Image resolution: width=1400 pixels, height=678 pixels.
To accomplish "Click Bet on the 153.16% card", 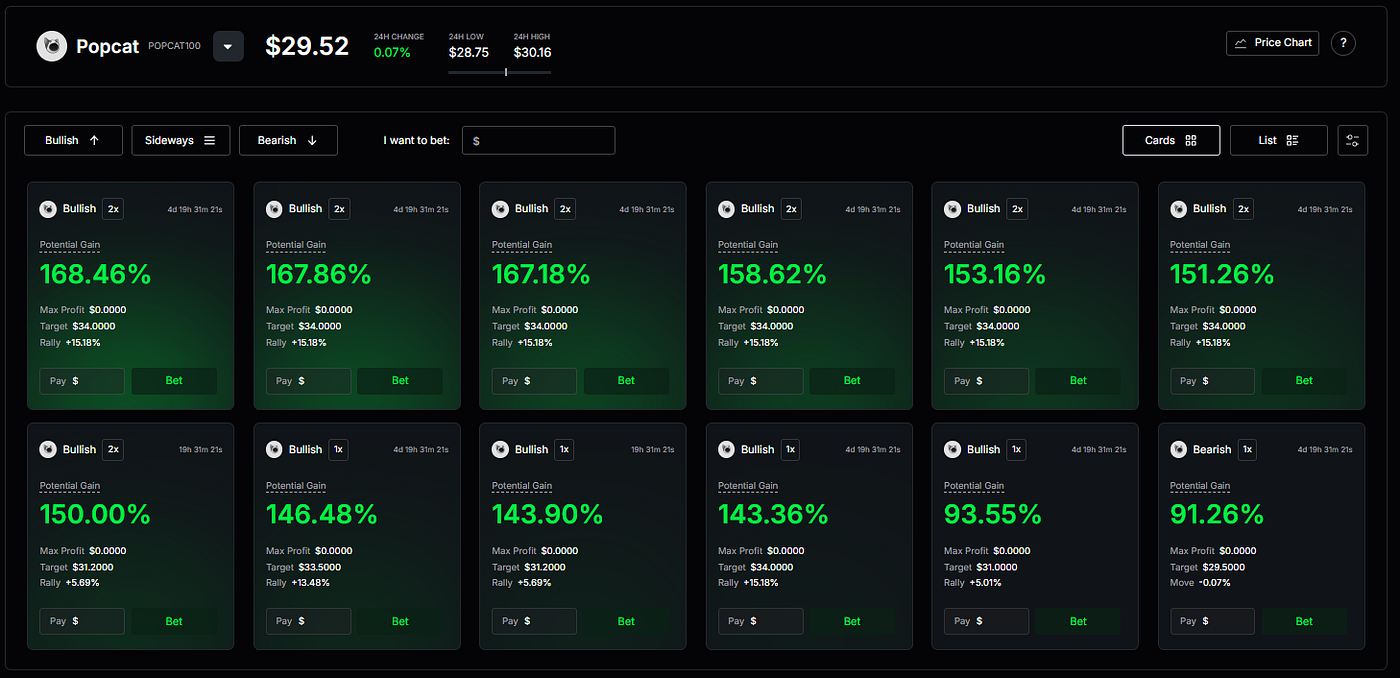I will coord(1078,380).
